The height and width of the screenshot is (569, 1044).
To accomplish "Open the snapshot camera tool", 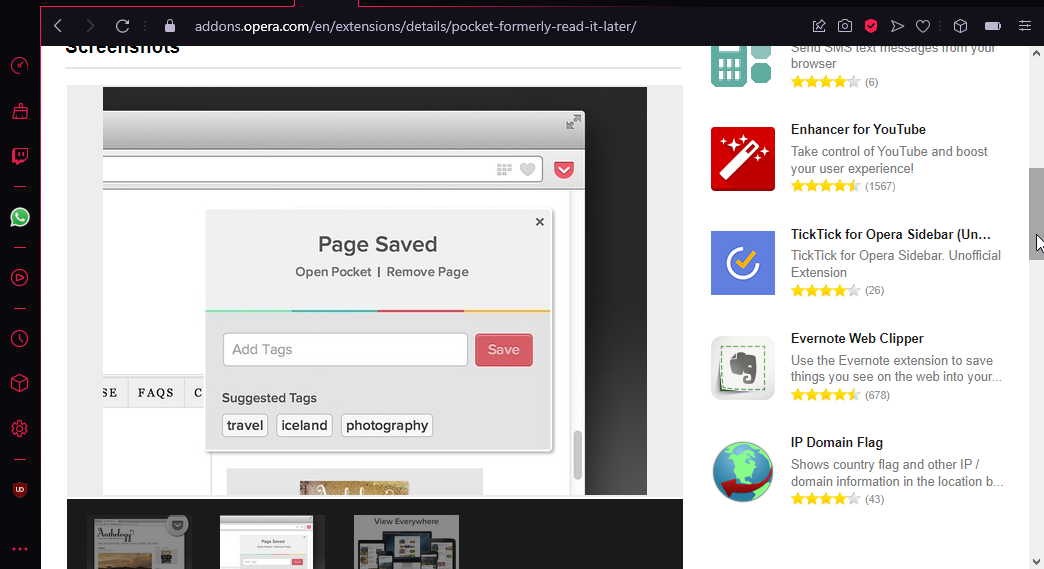I will pyautogui.click(x=845, y=26).
